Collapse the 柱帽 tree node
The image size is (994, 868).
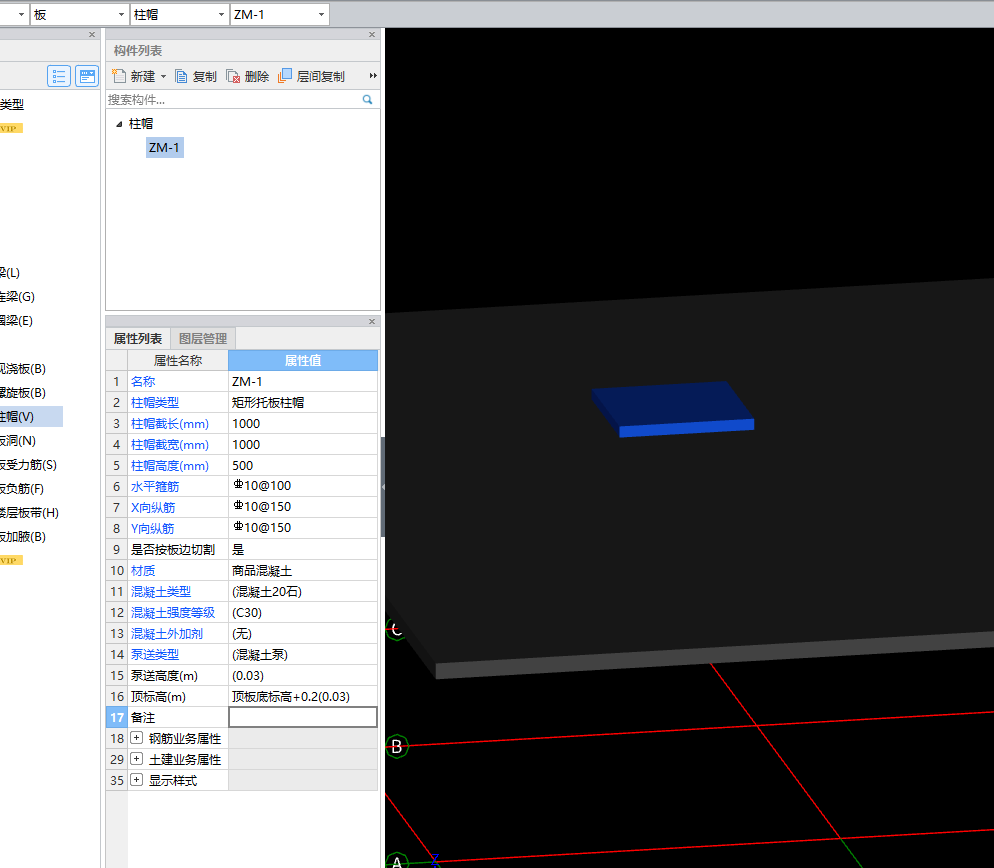coord(119,124)
